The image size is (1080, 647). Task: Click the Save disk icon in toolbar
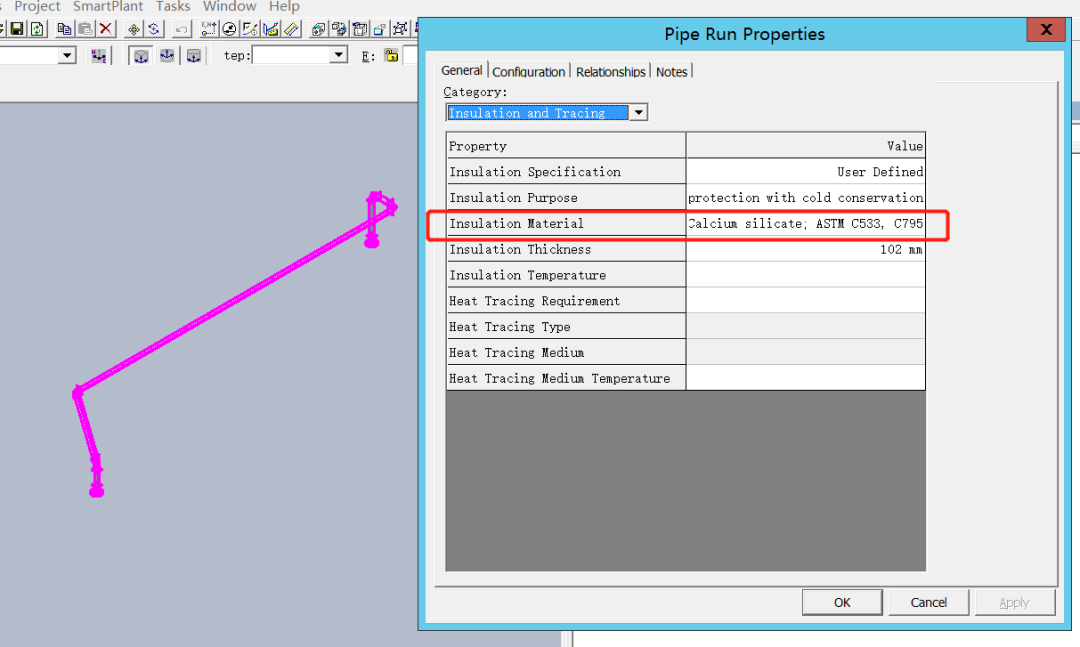17,29
